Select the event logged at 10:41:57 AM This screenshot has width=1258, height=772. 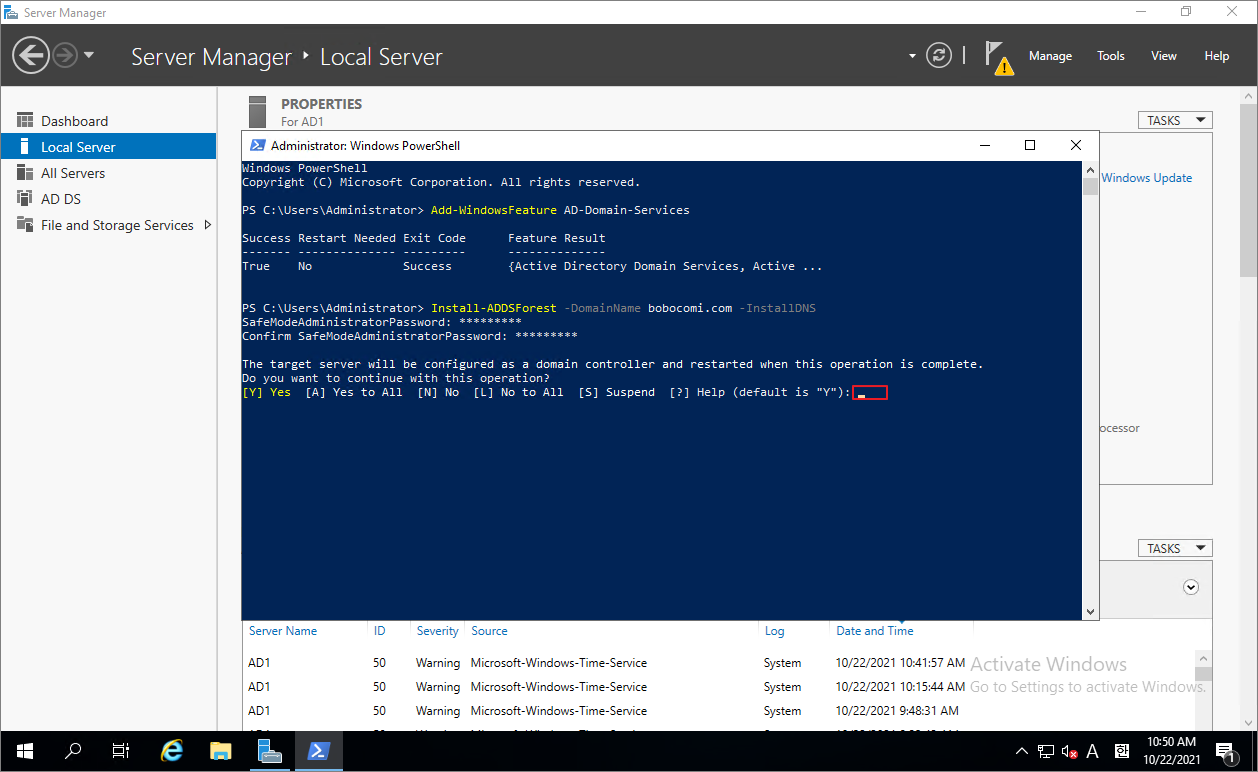718,663
